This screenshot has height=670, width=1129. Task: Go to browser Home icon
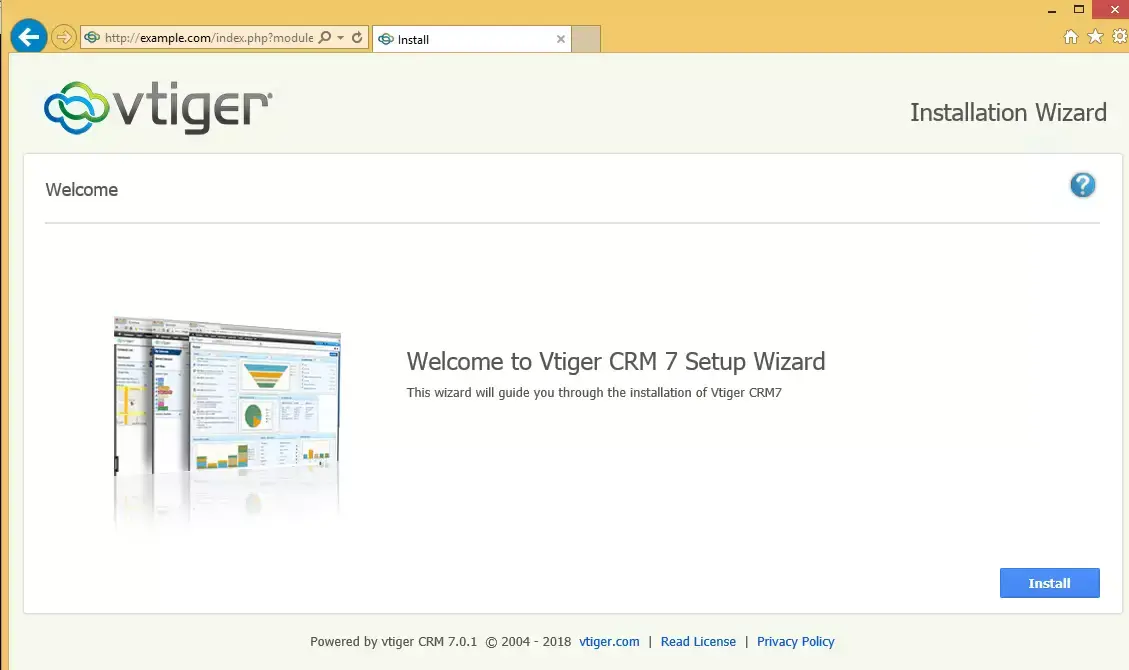click(x=1071, y=36)
